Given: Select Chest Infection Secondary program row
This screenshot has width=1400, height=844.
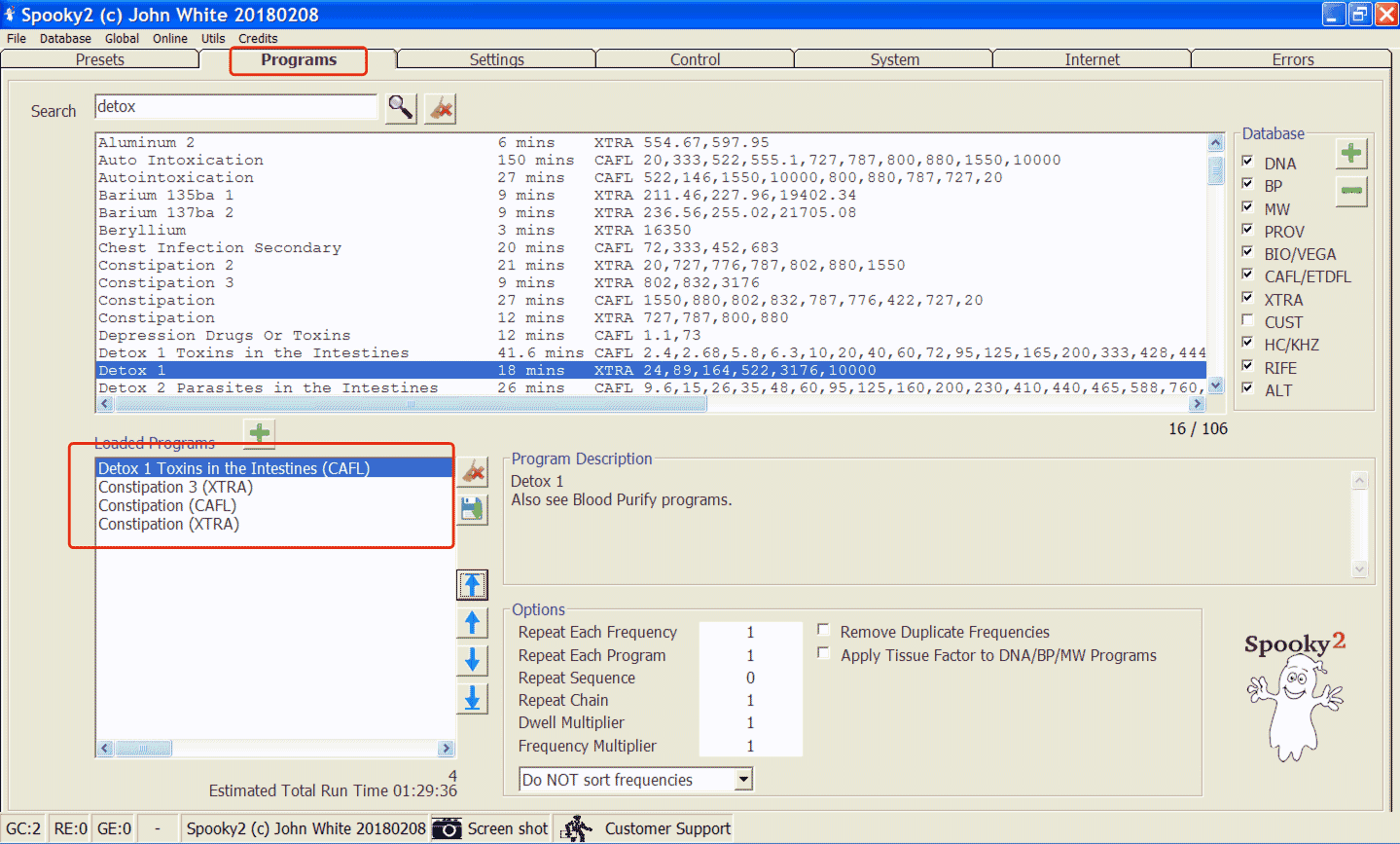Looking at the screenshot, I should (x=652, y=247).
